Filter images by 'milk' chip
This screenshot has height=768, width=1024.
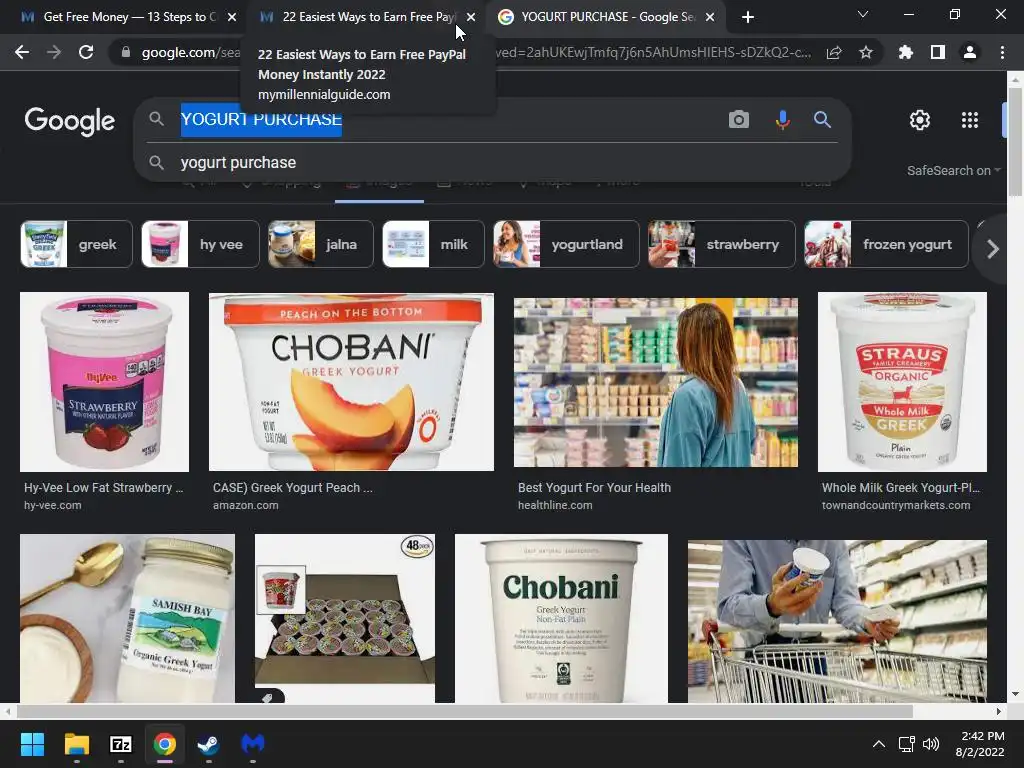point(434,244)
